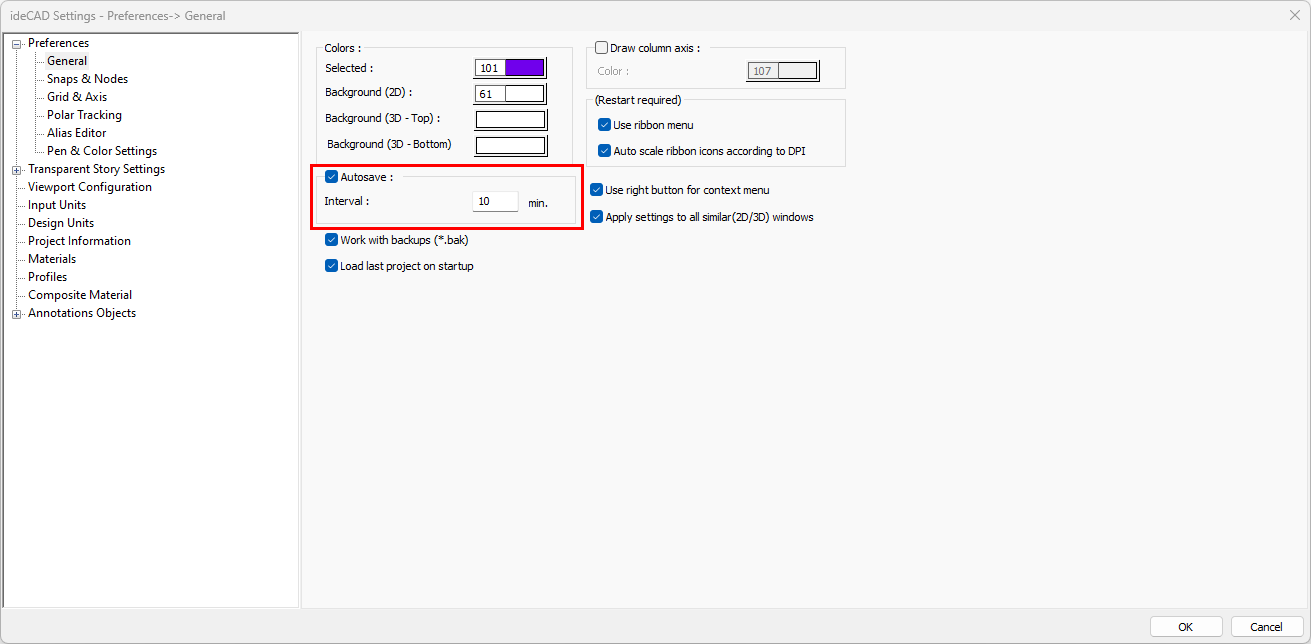Open Pen & Color Settings

(102, 151)
